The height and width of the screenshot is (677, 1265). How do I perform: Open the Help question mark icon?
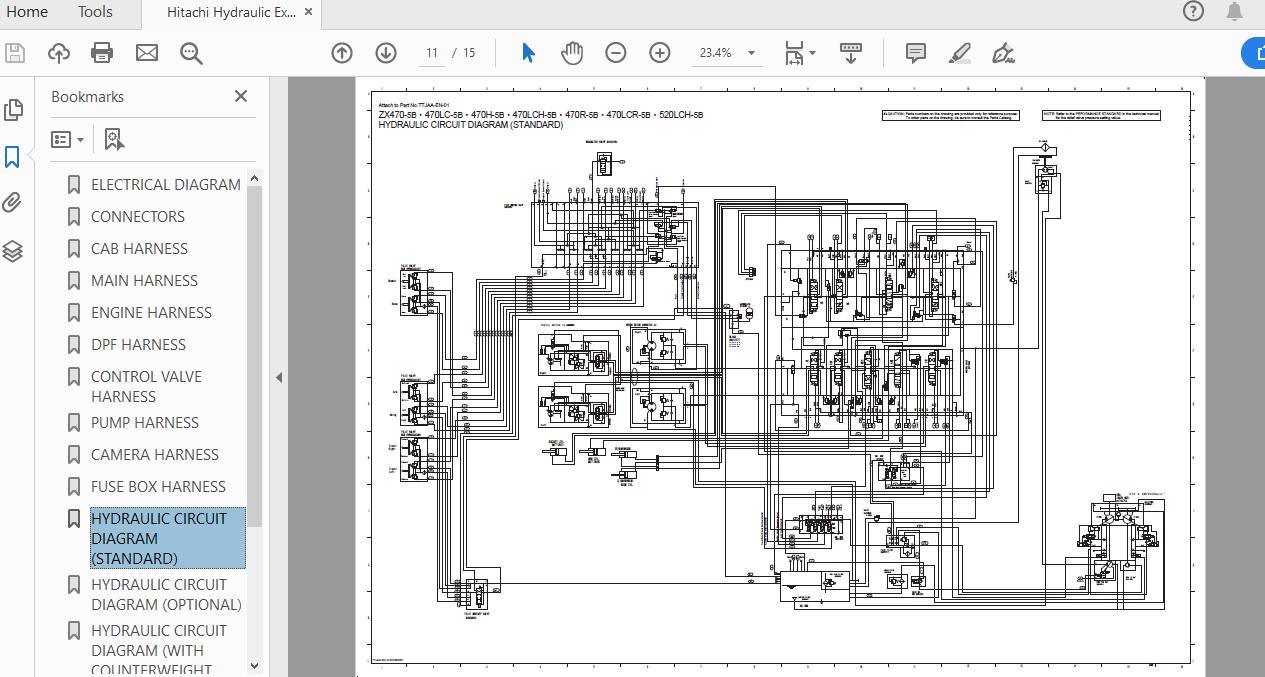[1193, 12]
